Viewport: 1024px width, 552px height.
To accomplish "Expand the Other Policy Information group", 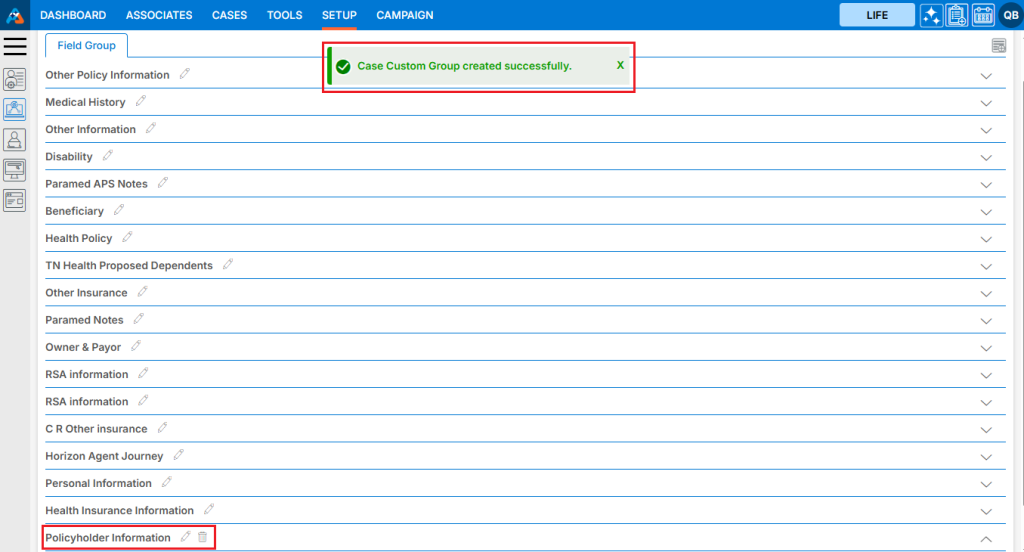I will tap(986, 76).
